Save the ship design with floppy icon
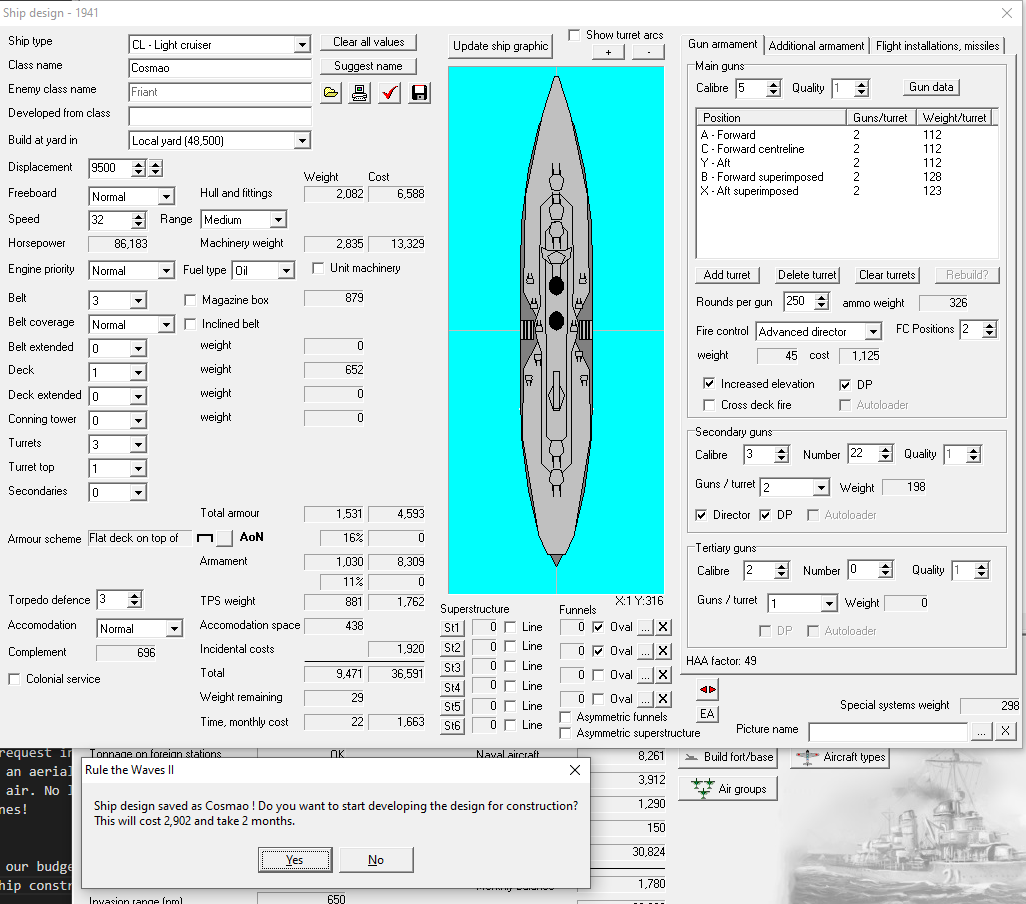 click(x=419, y=93)
